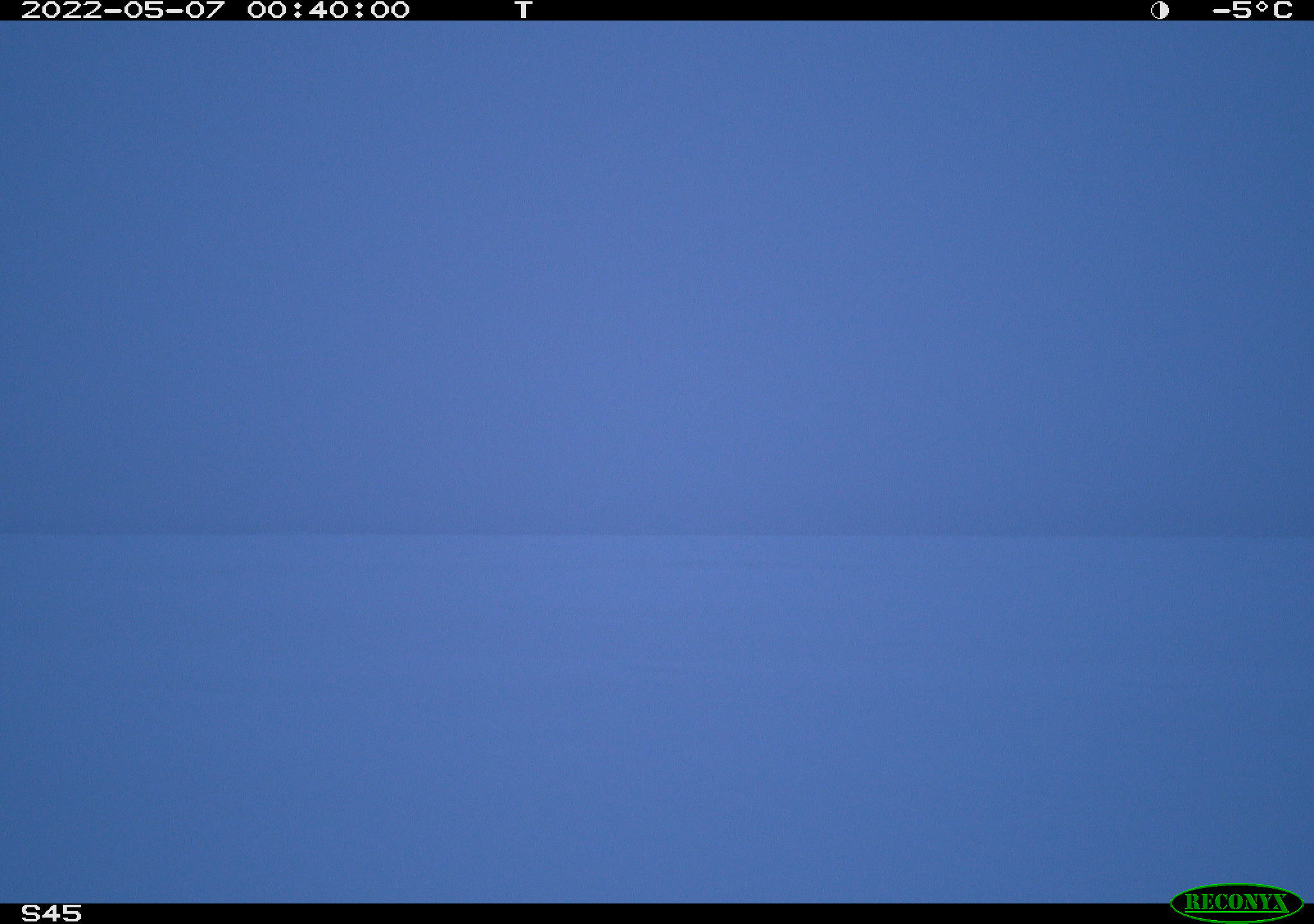Select the 00:40:00 time stamp
The width and height of the screenshot is (1314, 924).
328,10
